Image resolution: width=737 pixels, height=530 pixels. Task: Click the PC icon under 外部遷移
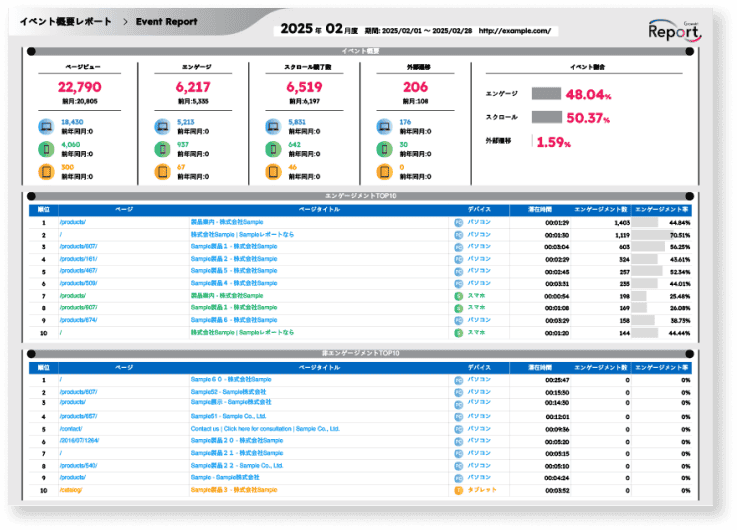pyautogui.click(x=383, y=126)
